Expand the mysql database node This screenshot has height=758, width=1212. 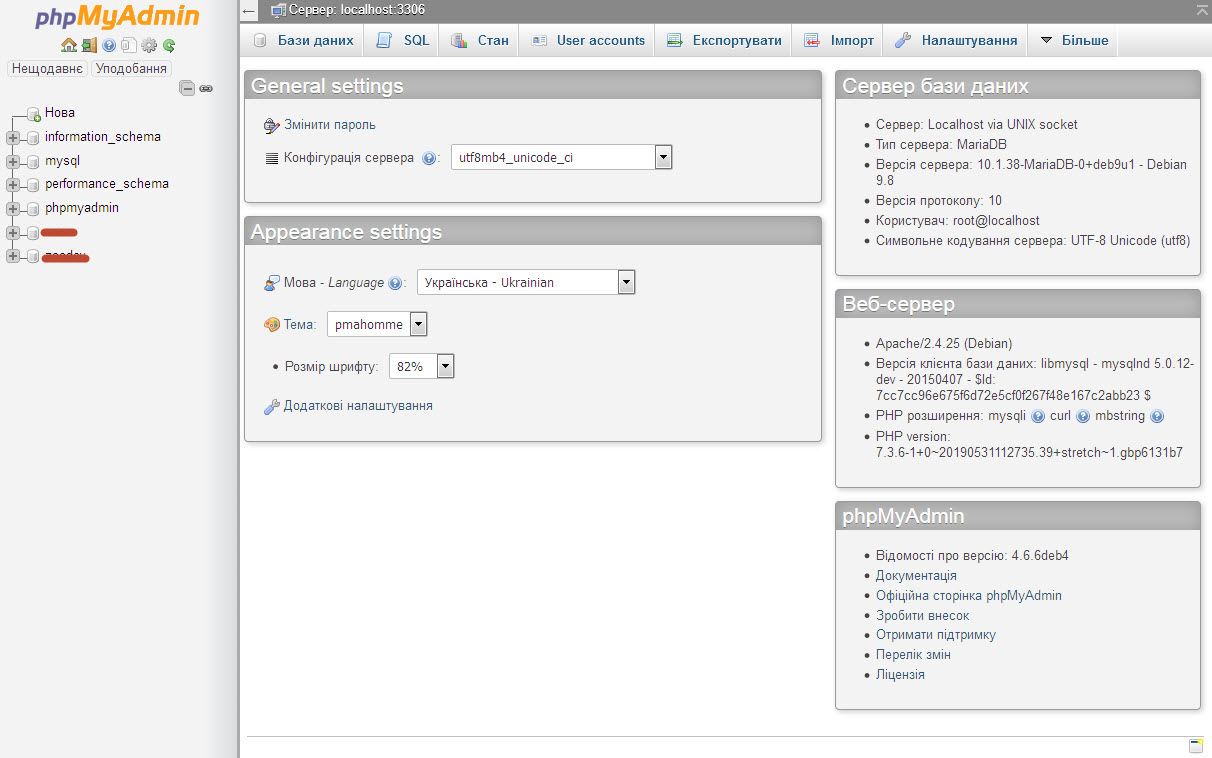pos(13,161)
